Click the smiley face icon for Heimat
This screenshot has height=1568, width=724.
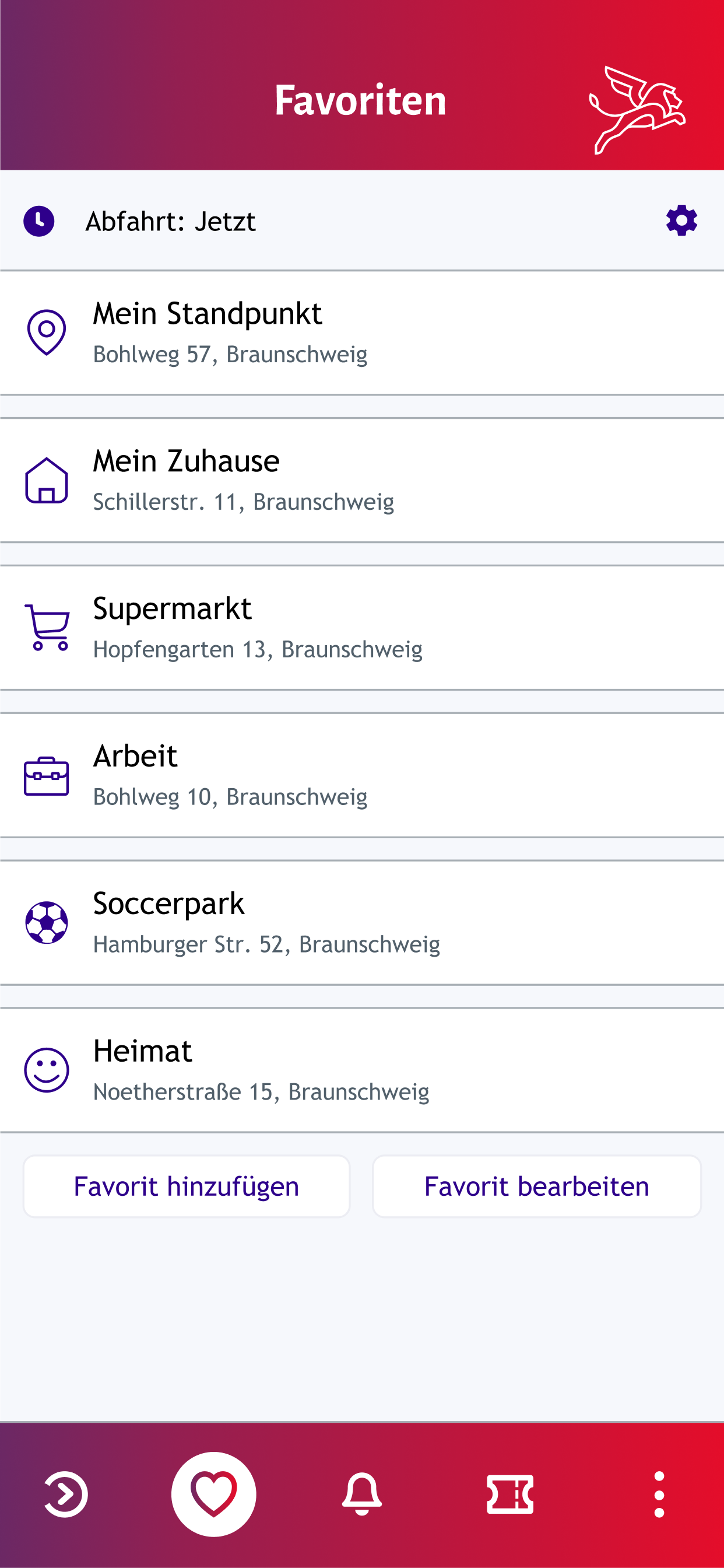[x=46, y=1070]
